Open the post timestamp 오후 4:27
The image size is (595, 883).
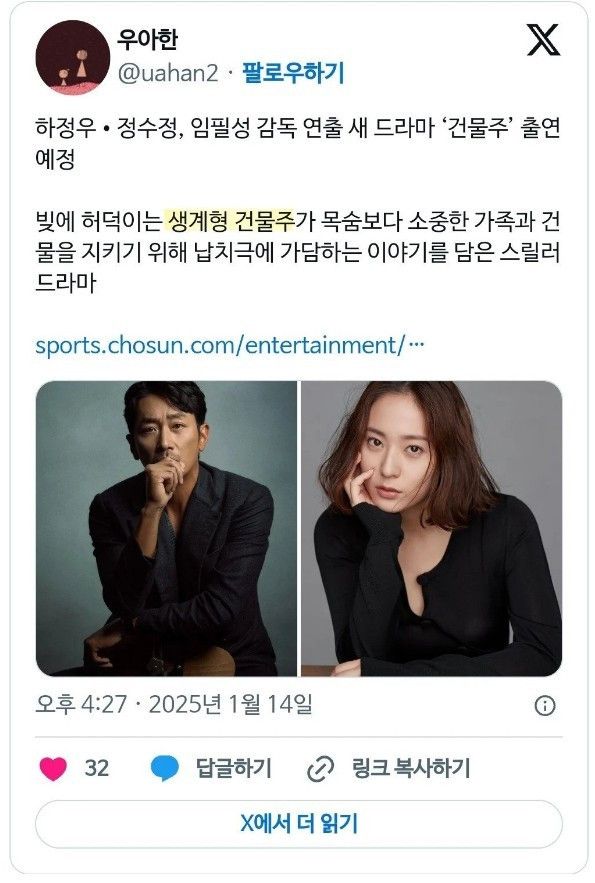[x=82, y=704]
